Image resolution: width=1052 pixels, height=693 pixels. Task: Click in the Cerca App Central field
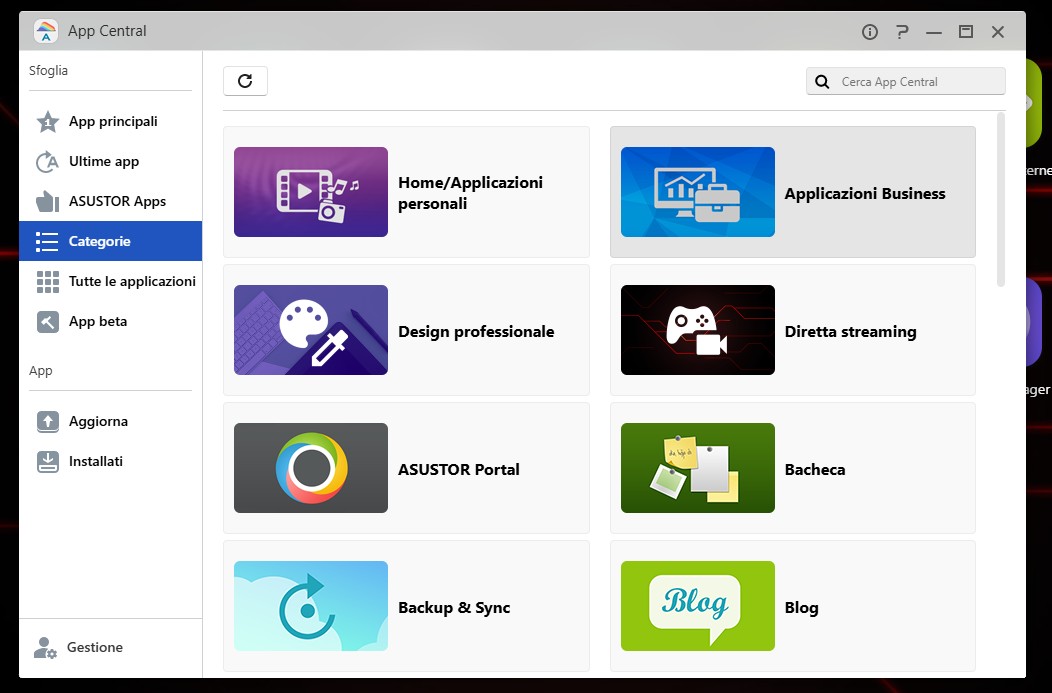click(x=905, y=81)
